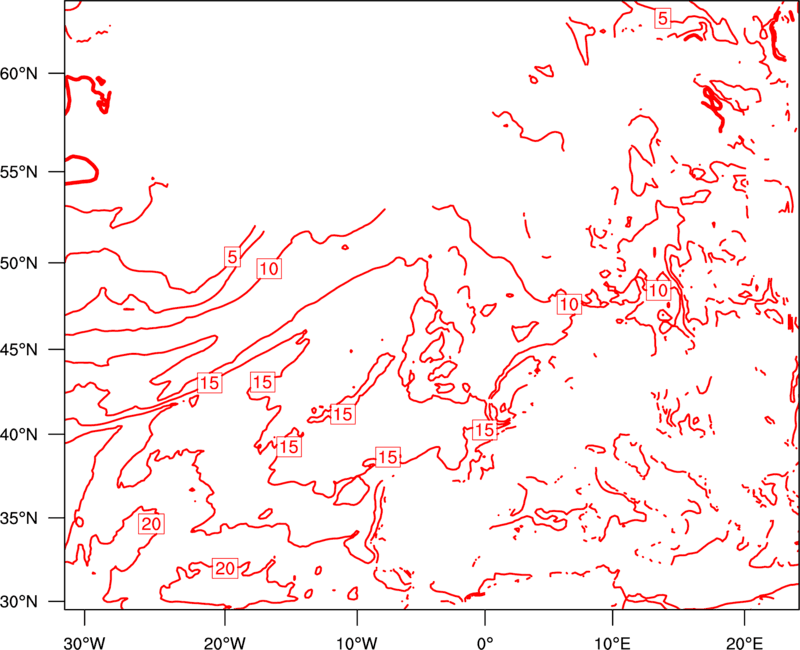Click the 60°N latitude axis label
The width and height of the screenshot is (800, 650).
[x=19, y=74]
